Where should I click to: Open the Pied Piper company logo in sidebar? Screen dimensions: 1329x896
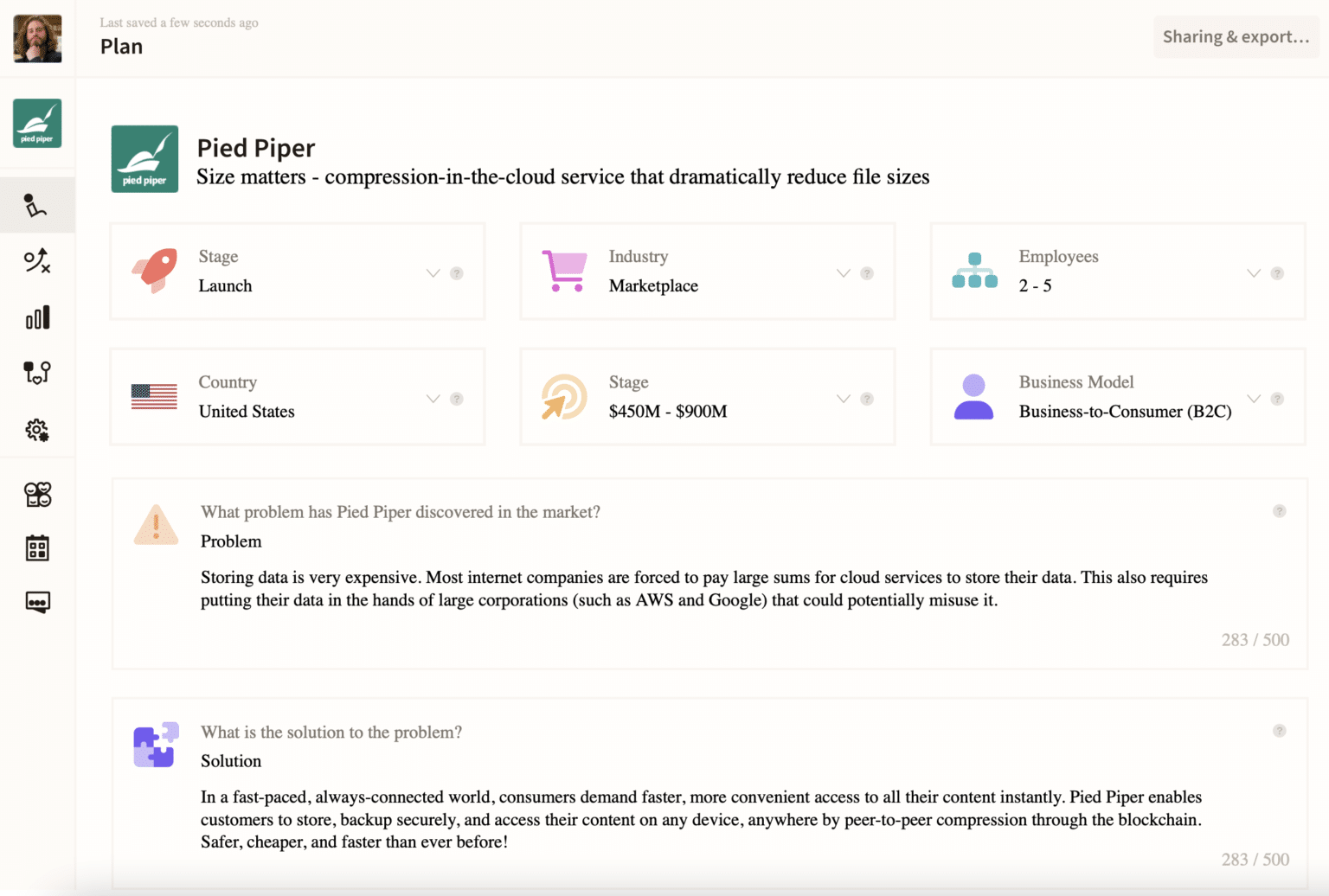click(37, 123)
